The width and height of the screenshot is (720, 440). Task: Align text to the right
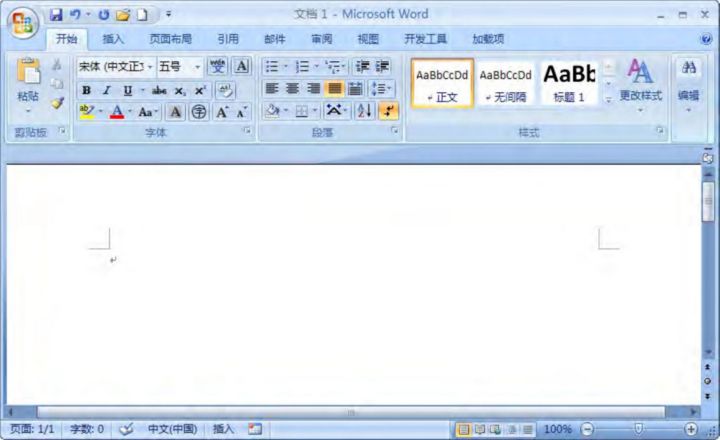tap(313, 89)
